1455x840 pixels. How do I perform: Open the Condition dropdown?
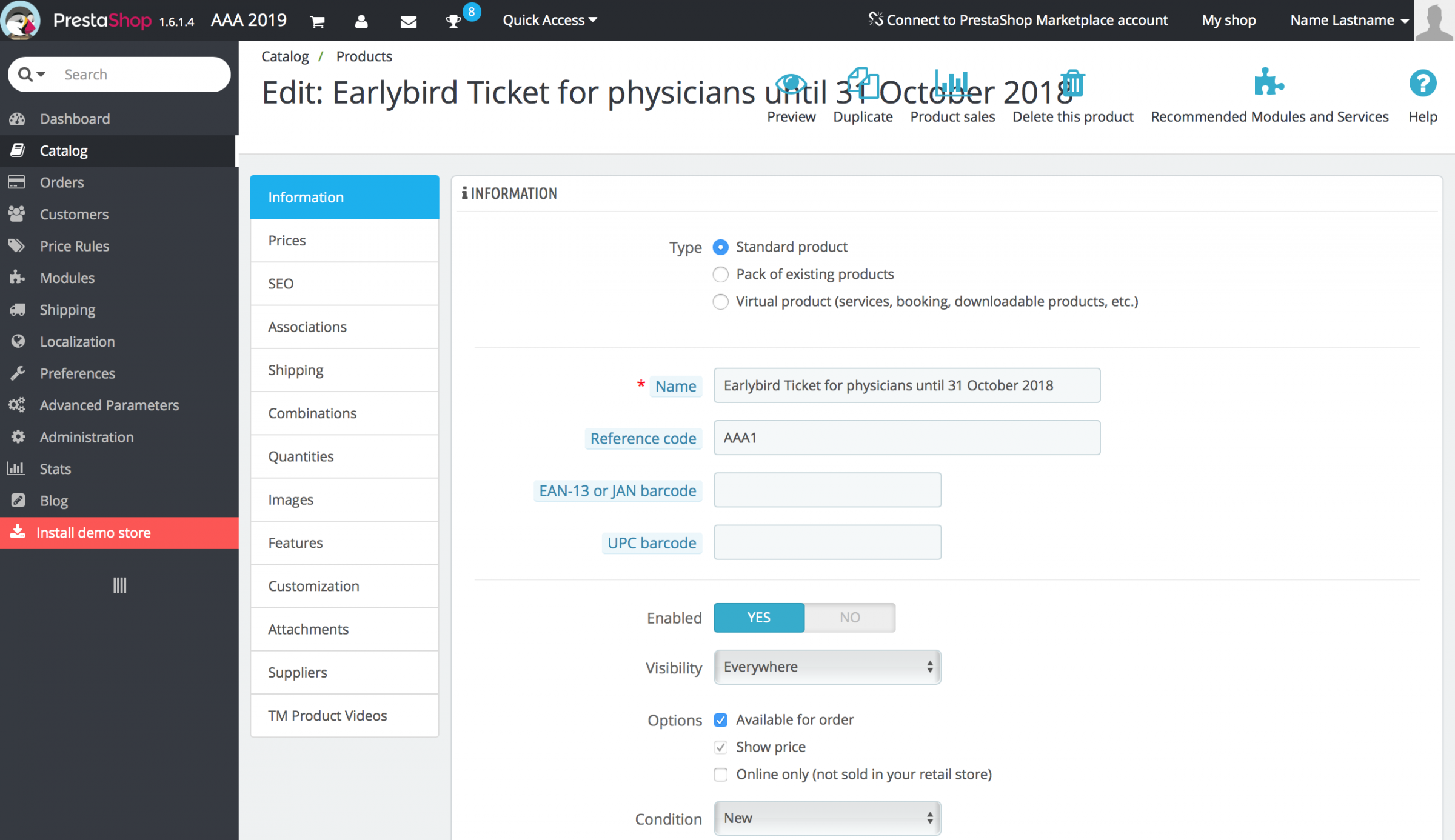827,818
